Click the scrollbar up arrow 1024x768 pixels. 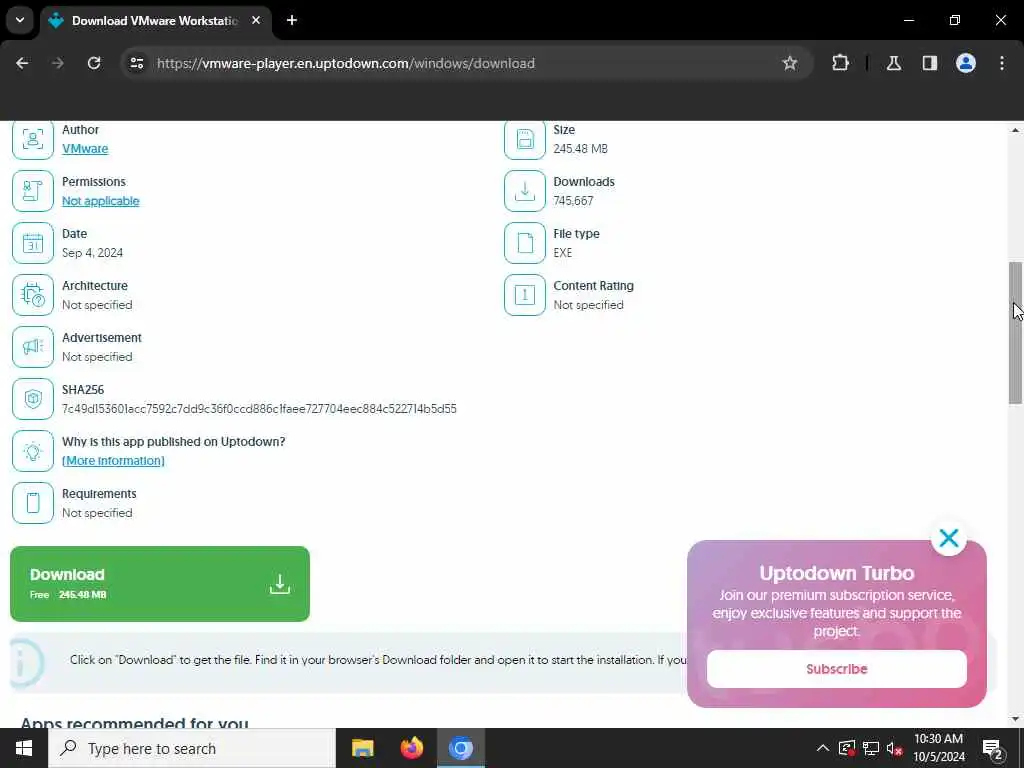click(x=1015, y=130)
